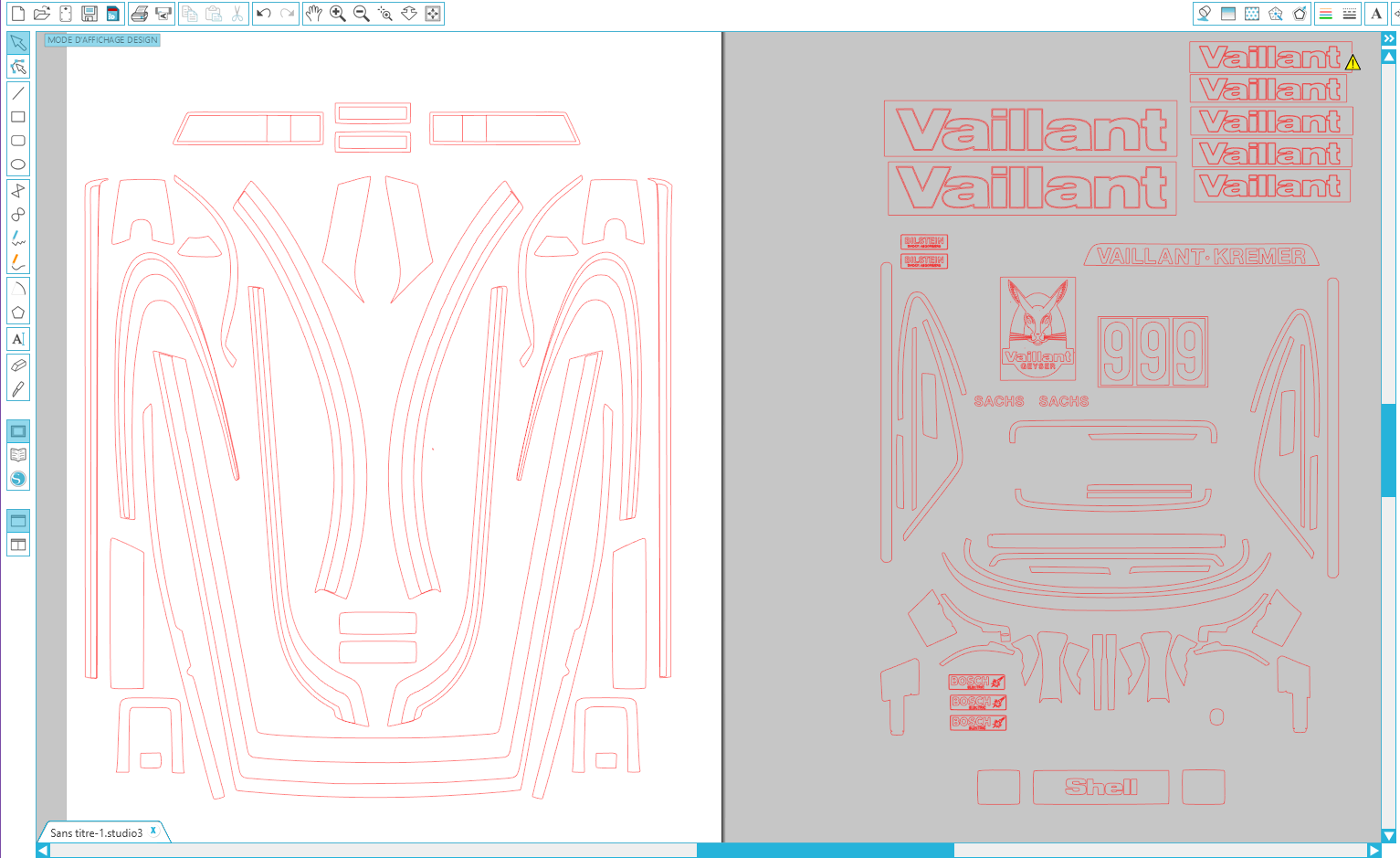Open the Fill Pattern panel
1400x858 pixels.
1252,14
